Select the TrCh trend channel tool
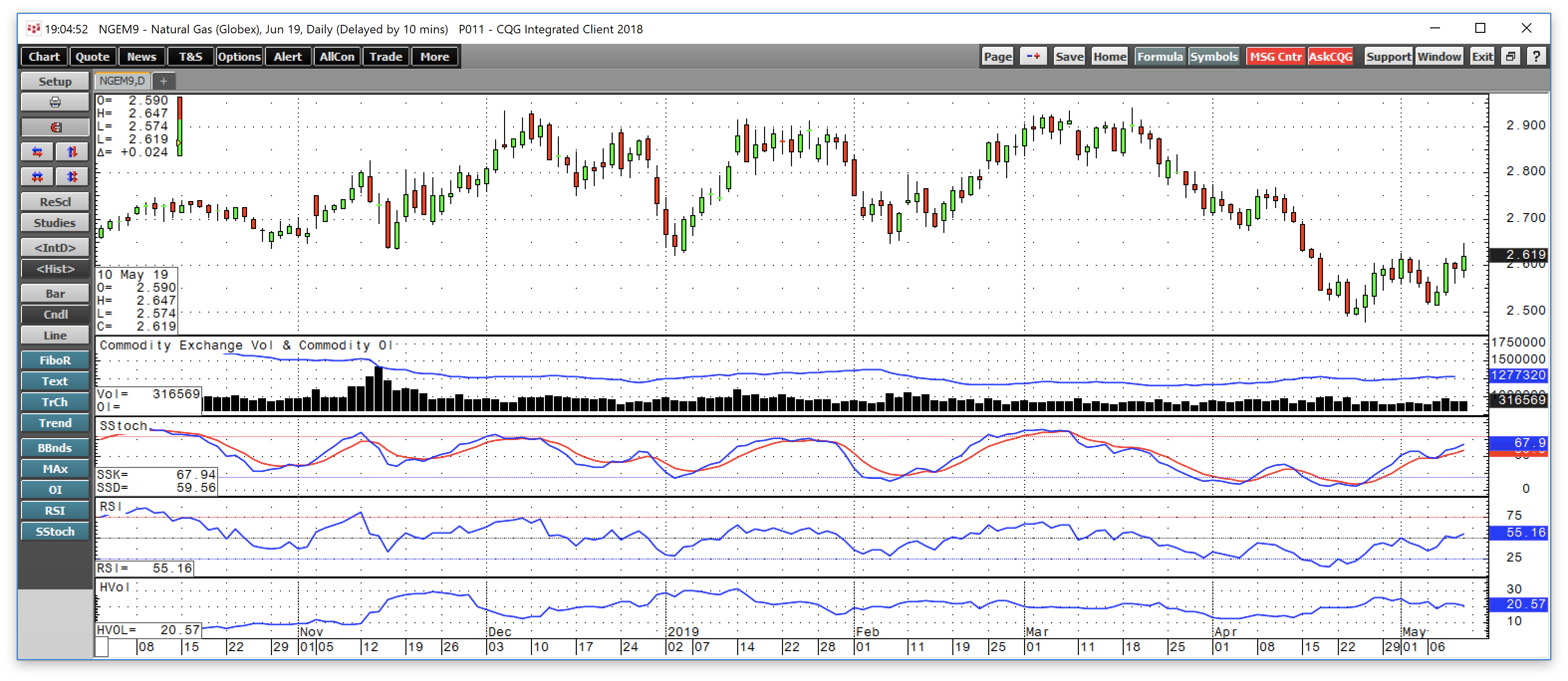This screenshot has width=1568, height=681. (x=55, y=402)
